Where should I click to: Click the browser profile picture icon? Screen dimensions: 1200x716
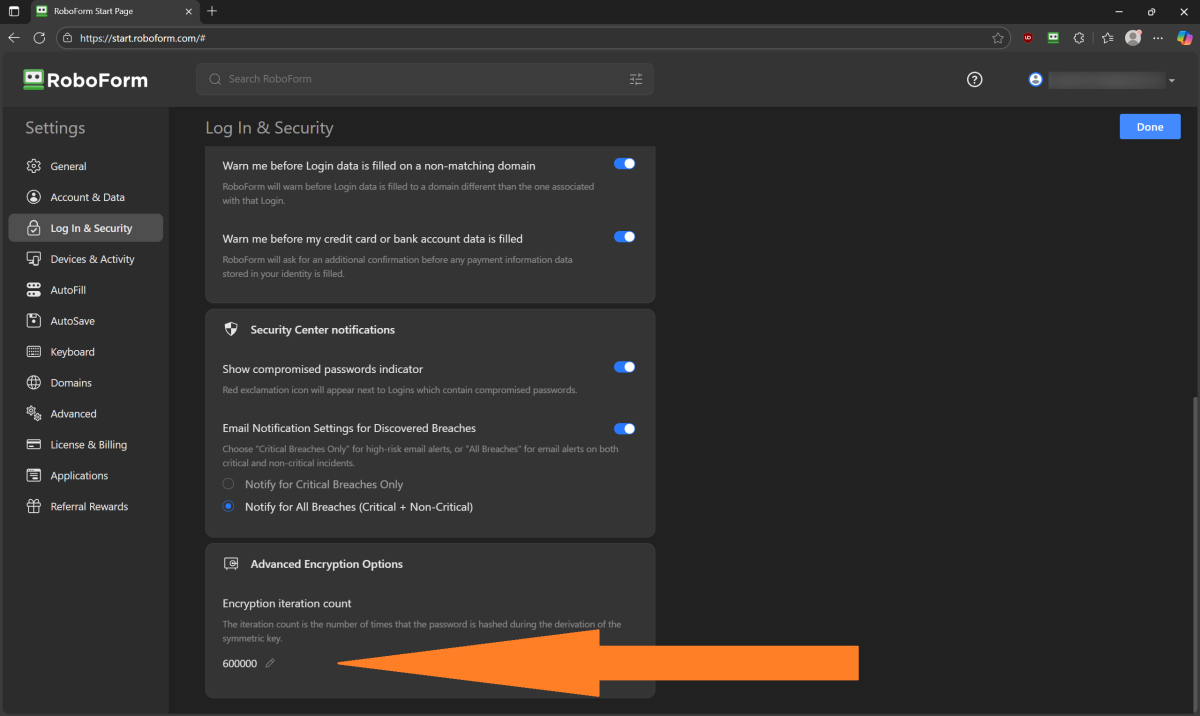(1133, 38)
